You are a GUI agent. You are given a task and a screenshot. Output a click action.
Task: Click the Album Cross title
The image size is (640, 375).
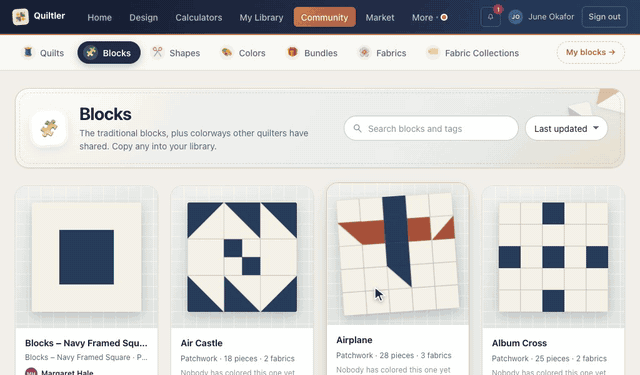pos(519,343)
